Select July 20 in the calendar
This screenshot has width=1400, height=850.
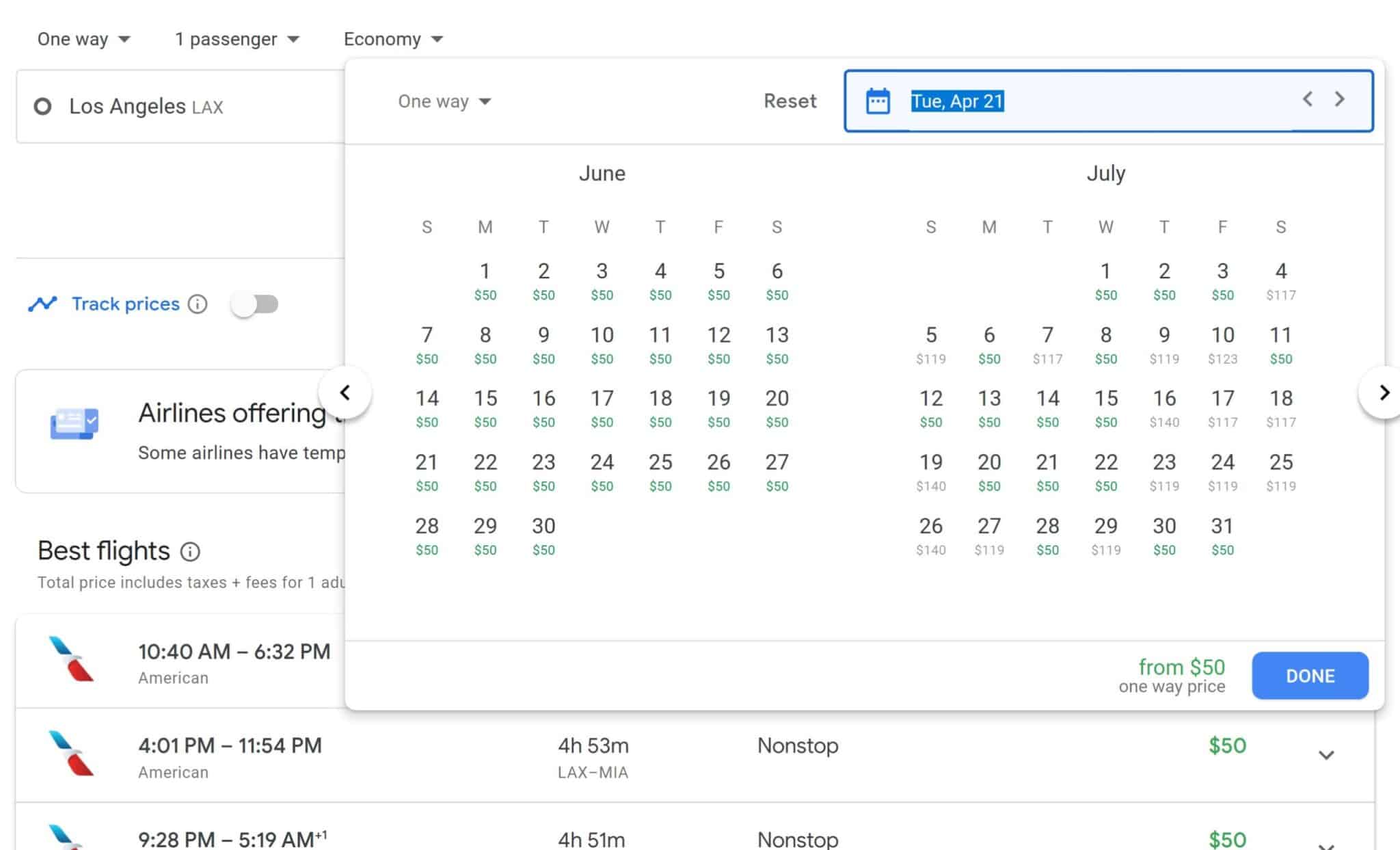(989, 472)
